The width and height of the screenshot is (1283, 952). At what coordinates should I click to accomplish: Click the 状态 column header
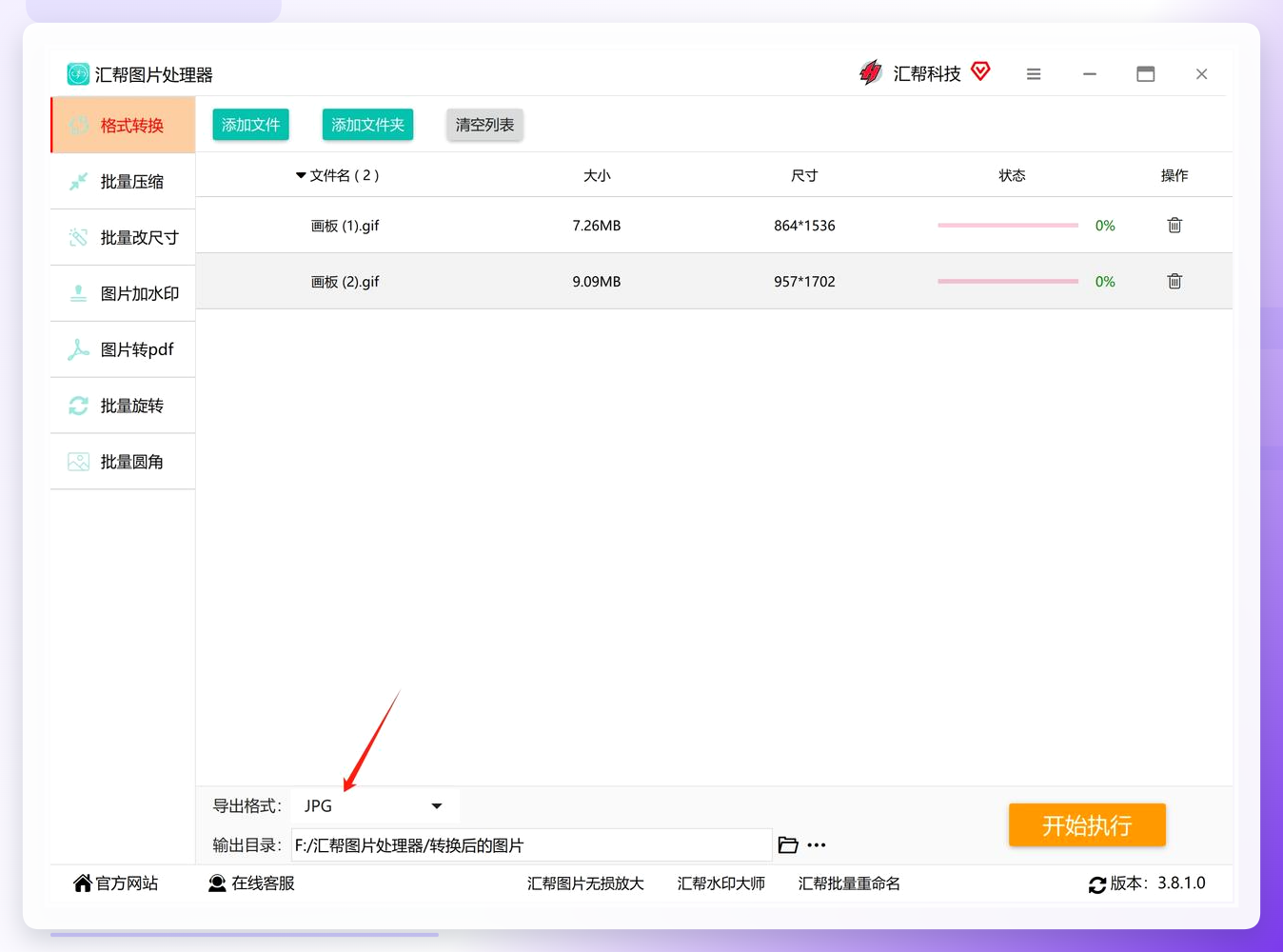pyautogui.click(x=1012, y=175)
